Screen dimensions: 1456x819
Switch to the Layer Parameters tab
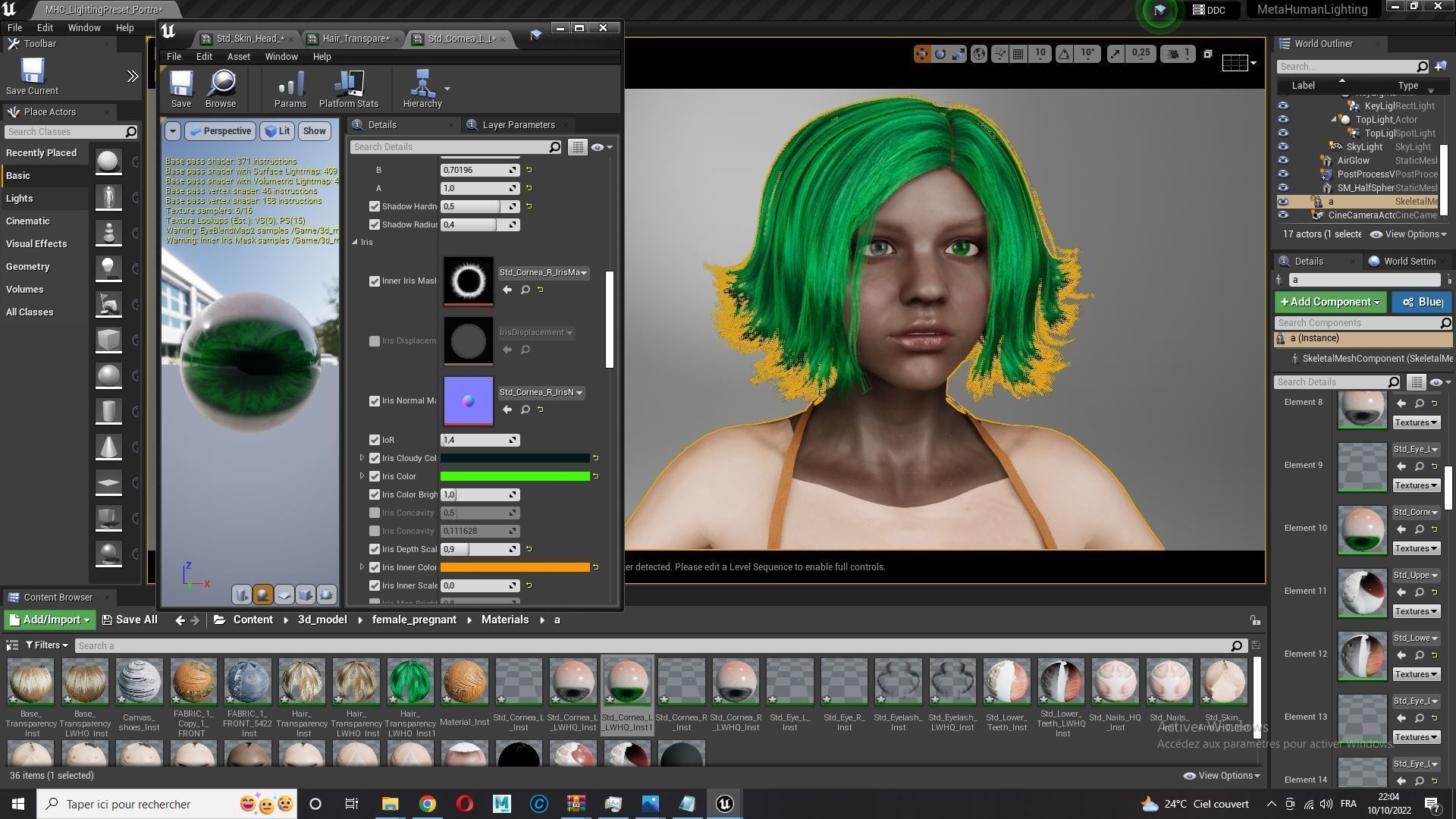pyautogui.click(x=518, y=125)
